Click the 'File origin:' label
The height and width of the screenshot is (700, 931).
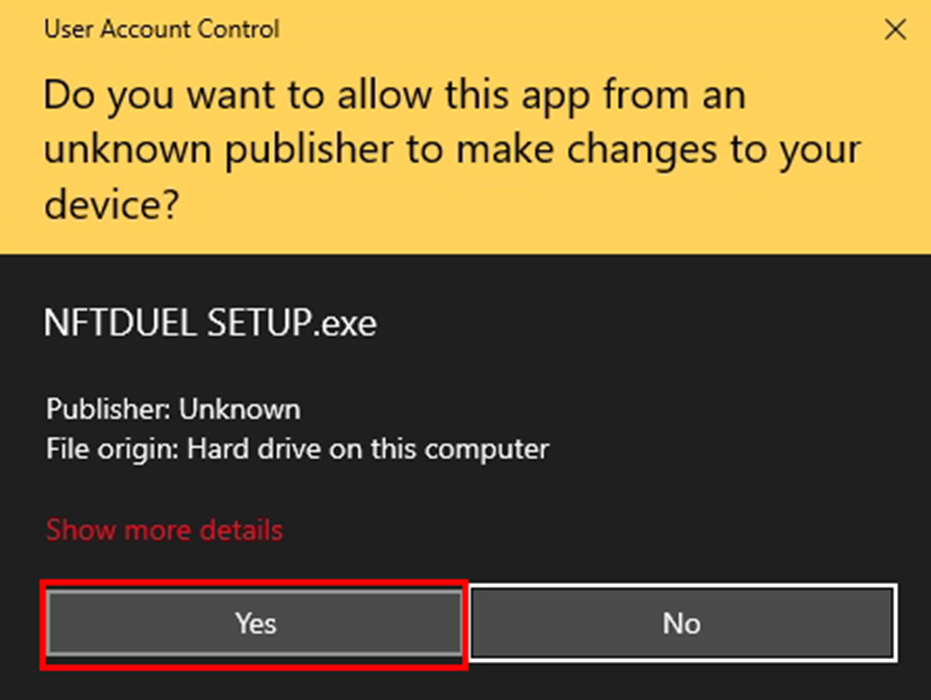[x=112, y=447]
